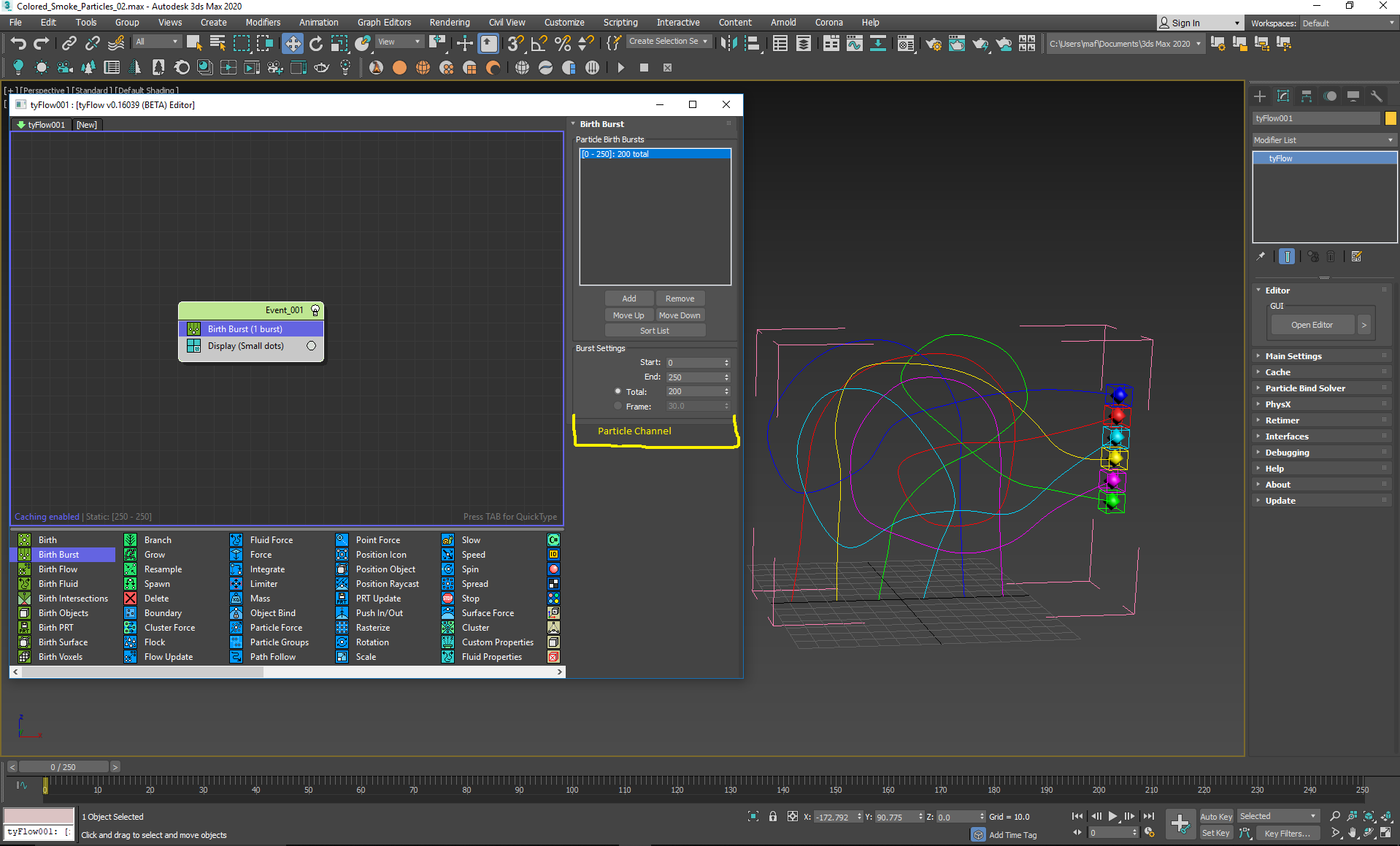Screen dimensions: 1400x846
Task: Open the Utilities panel wrench icon
Action: (x=1377, y=96)
